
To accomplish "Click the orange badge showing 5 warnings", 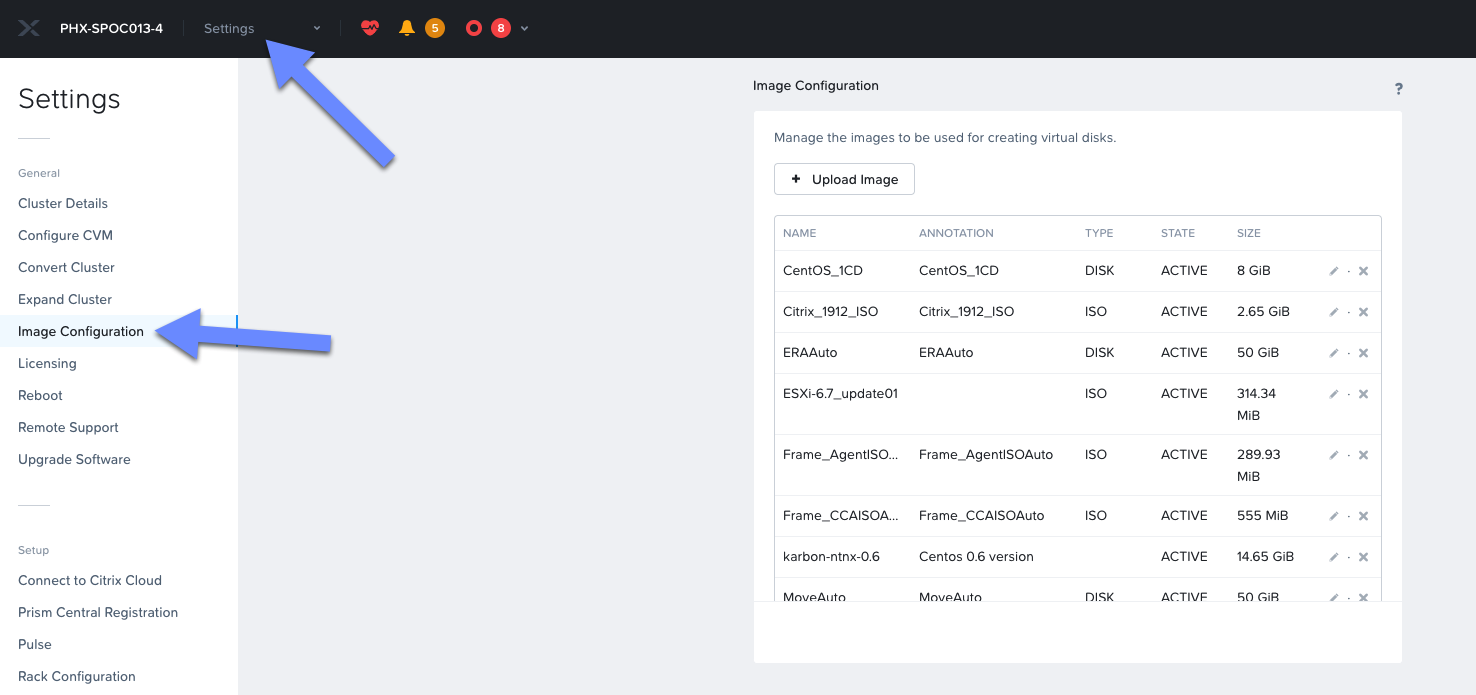I will (433, 28).
